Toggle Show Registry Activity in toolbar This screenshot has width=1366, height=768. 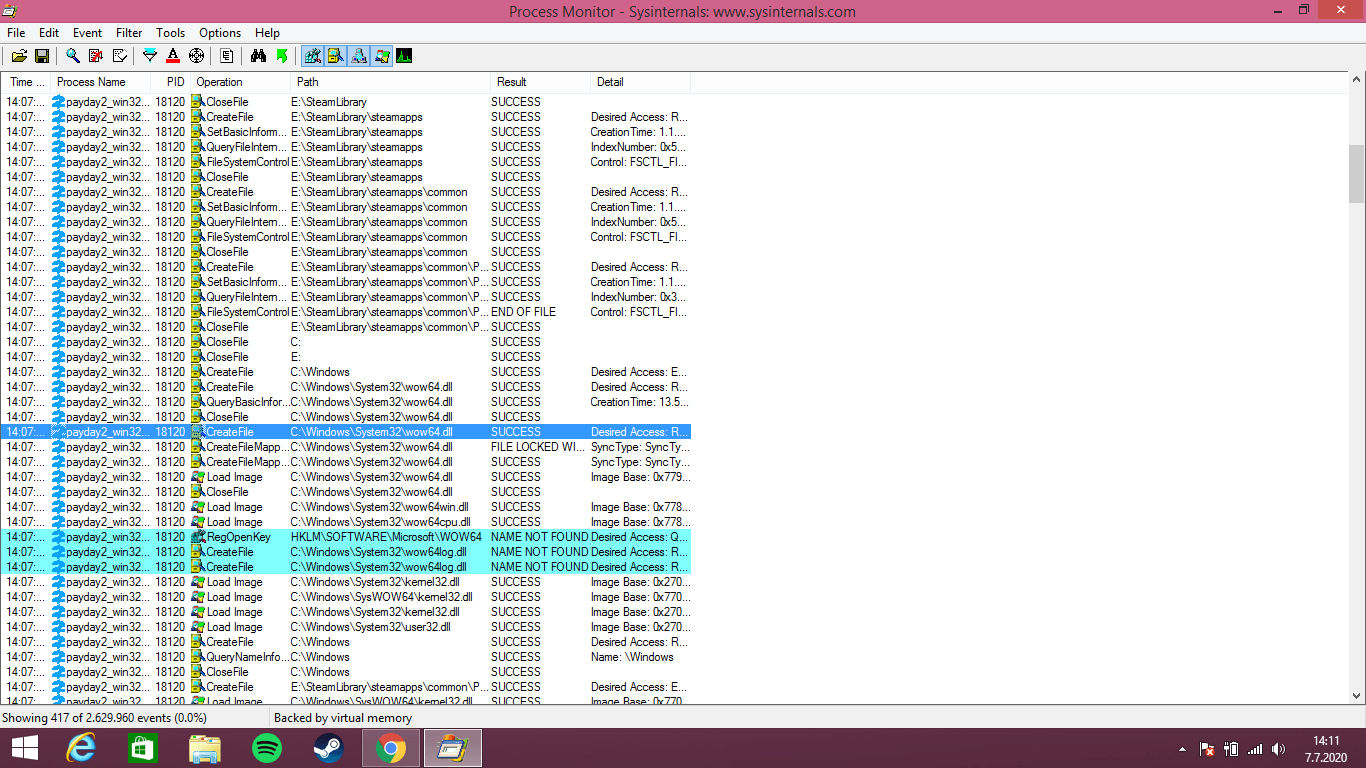312,56
